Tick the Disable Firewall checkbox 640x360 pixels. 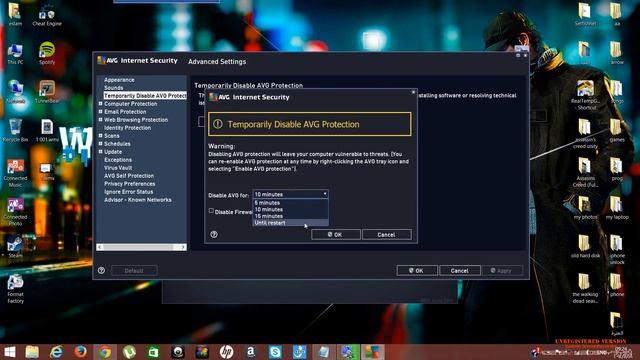[x=211, y=211]
